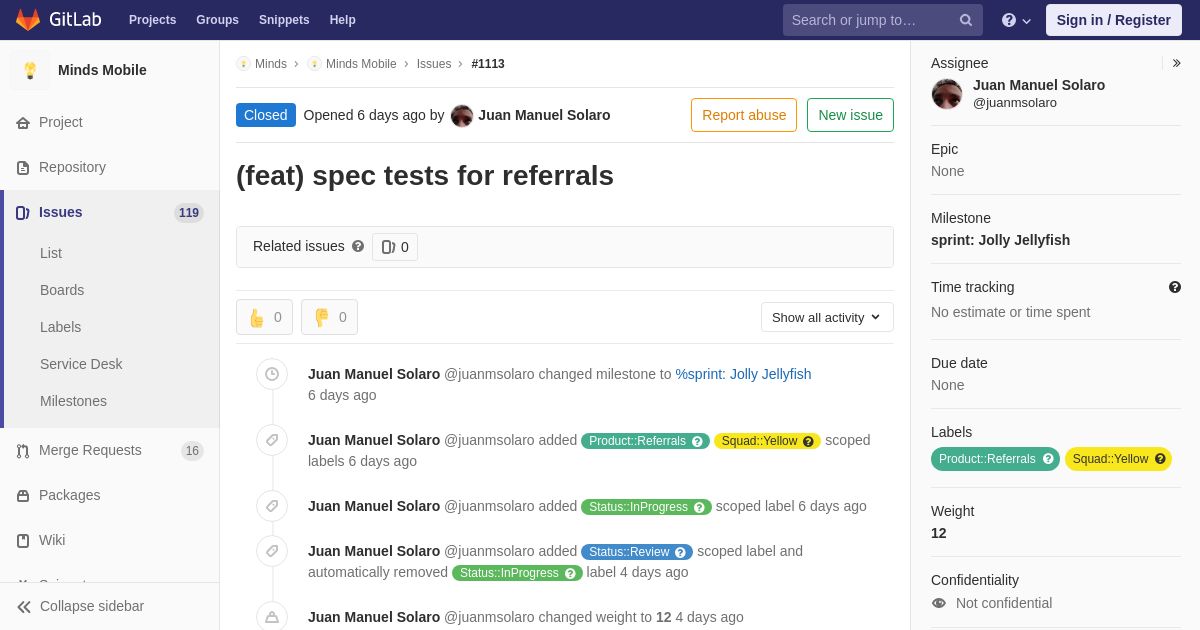
Task: Expand the Show all activity dropdown
Action: pos(827,317)
